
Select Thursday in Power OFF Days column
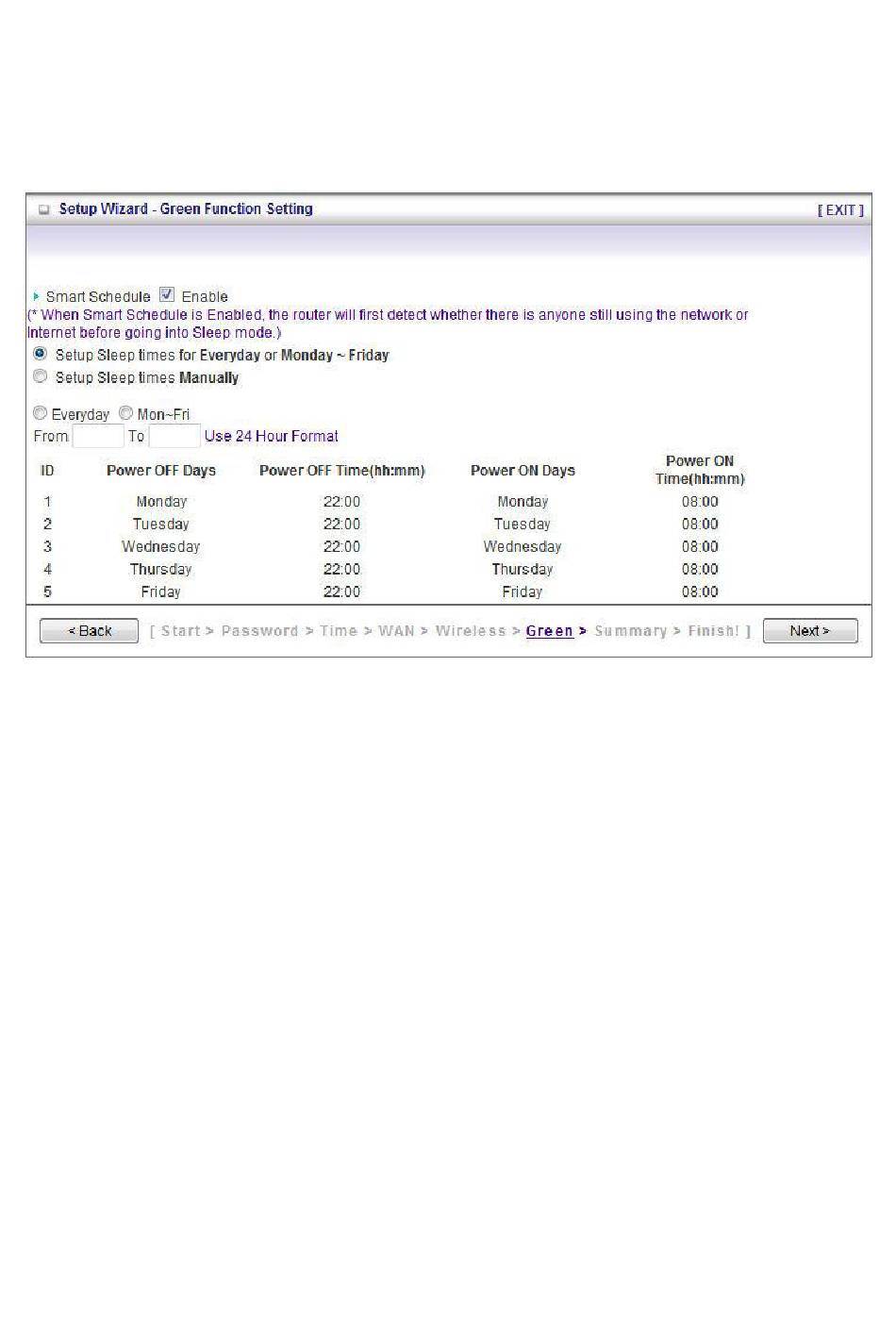[160, 570]
